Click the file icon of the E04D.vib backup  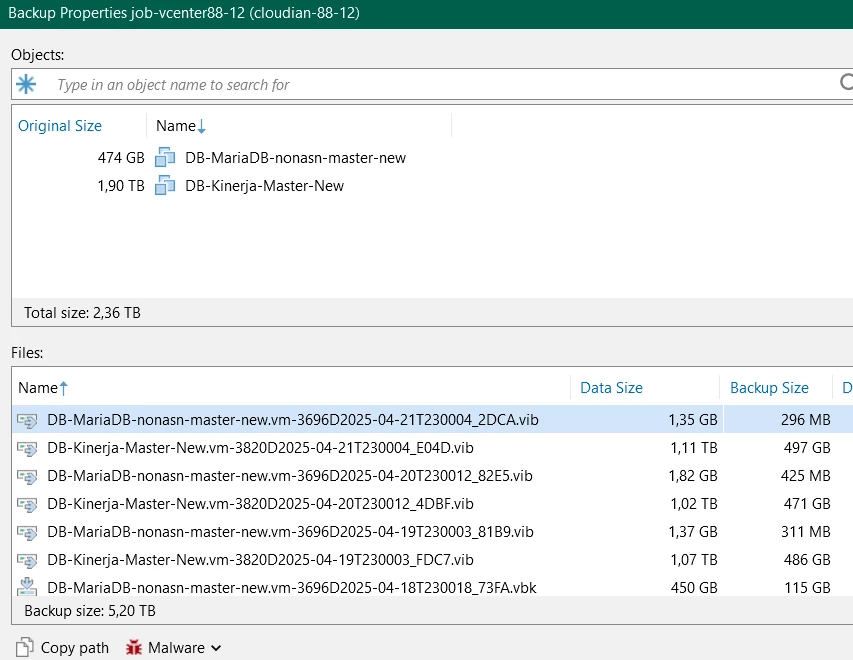pos(28,448)
